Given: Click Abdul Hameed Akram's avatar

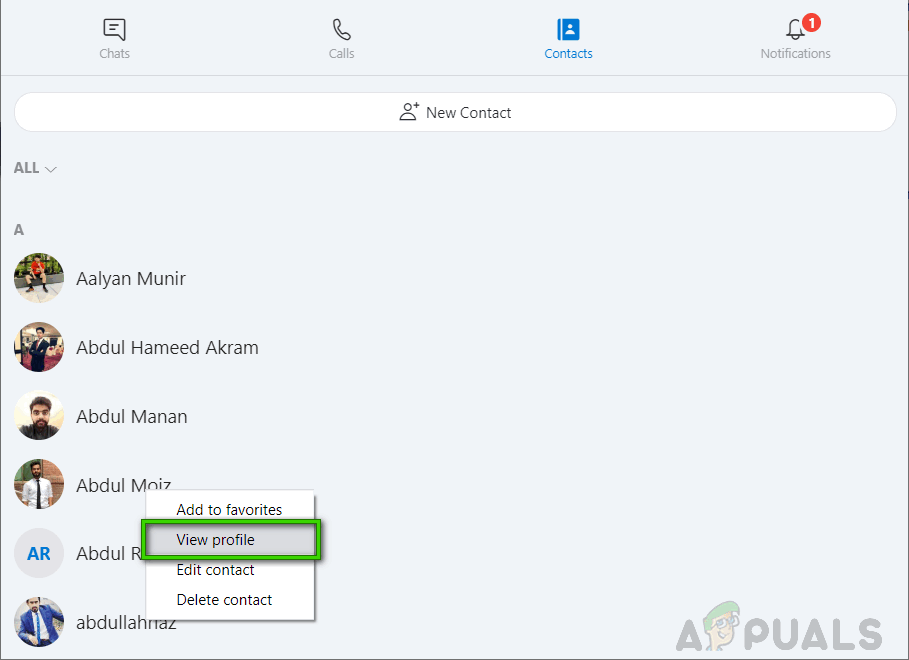Looking at the screenshot, I should (39, 347).
